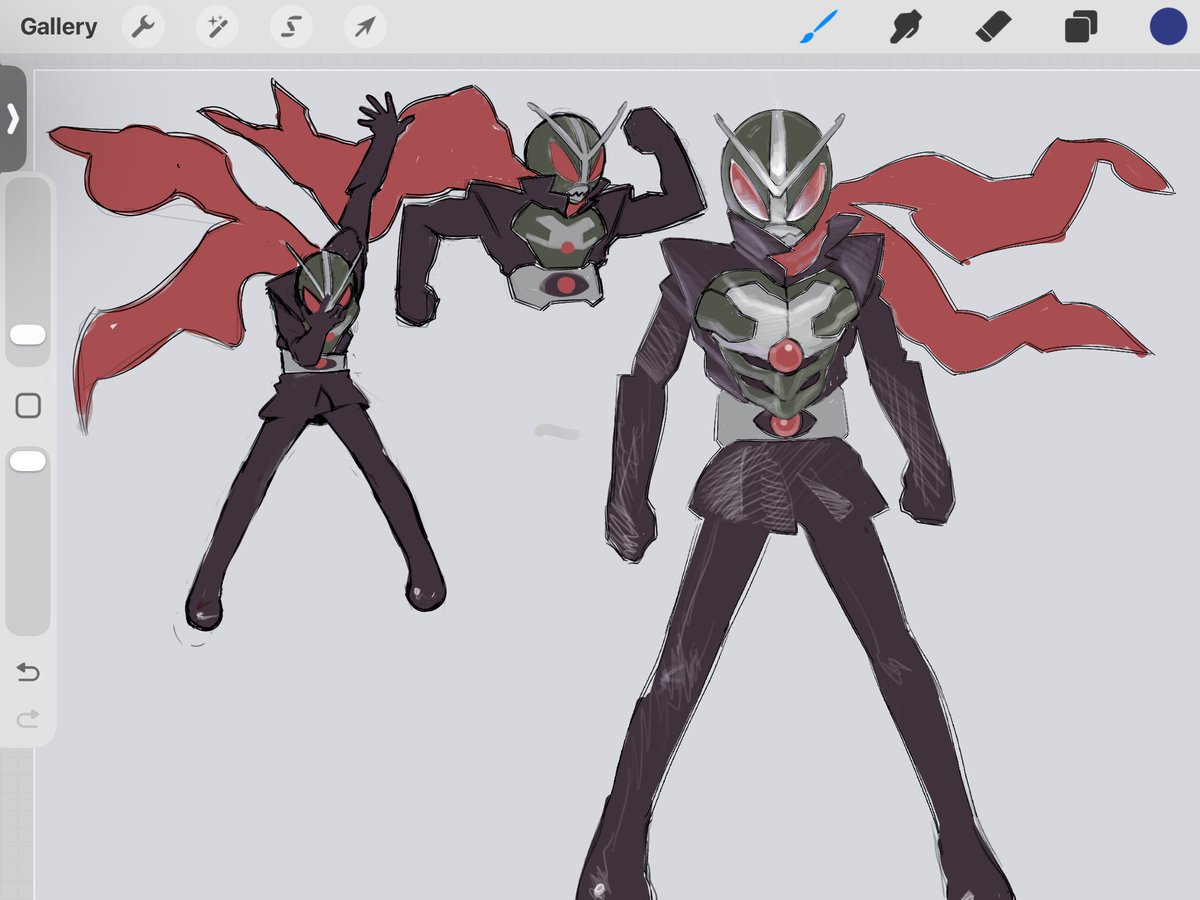Expand the sidebar chevron tab
The image size is (1200, 900).
pos(13,118)
